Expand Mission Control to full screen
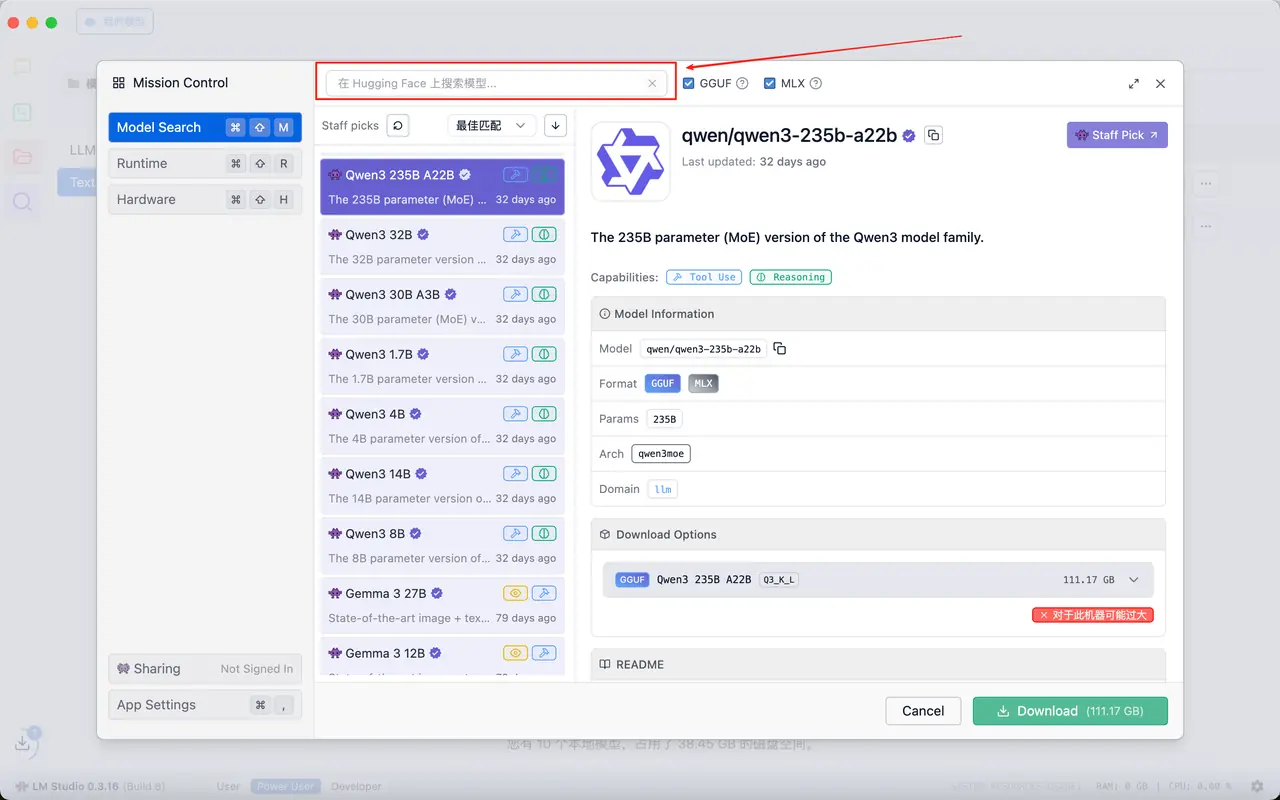The height and width of the screenshot is (800, 1280). pos(1134,84)
